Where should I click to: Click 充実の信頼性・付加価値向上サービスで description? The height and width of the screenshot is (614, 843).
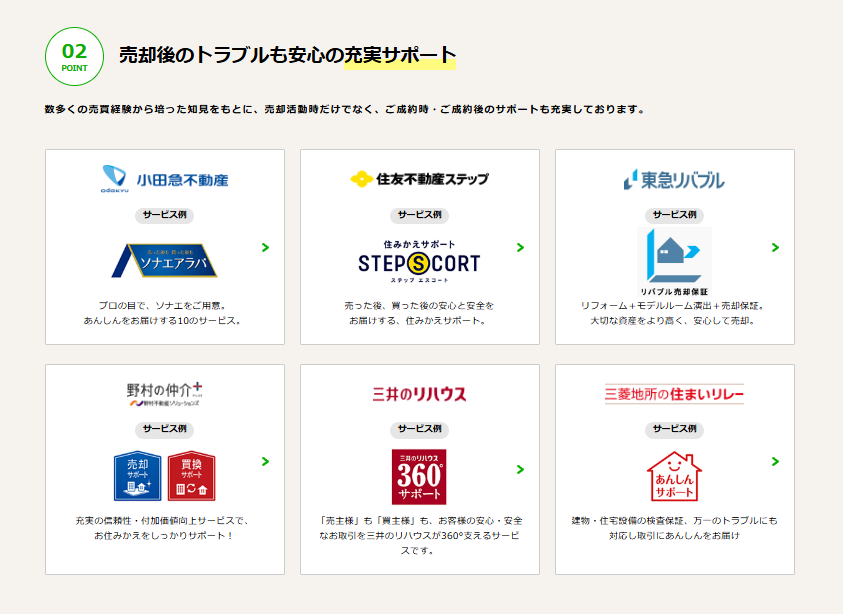coord(163,528)
